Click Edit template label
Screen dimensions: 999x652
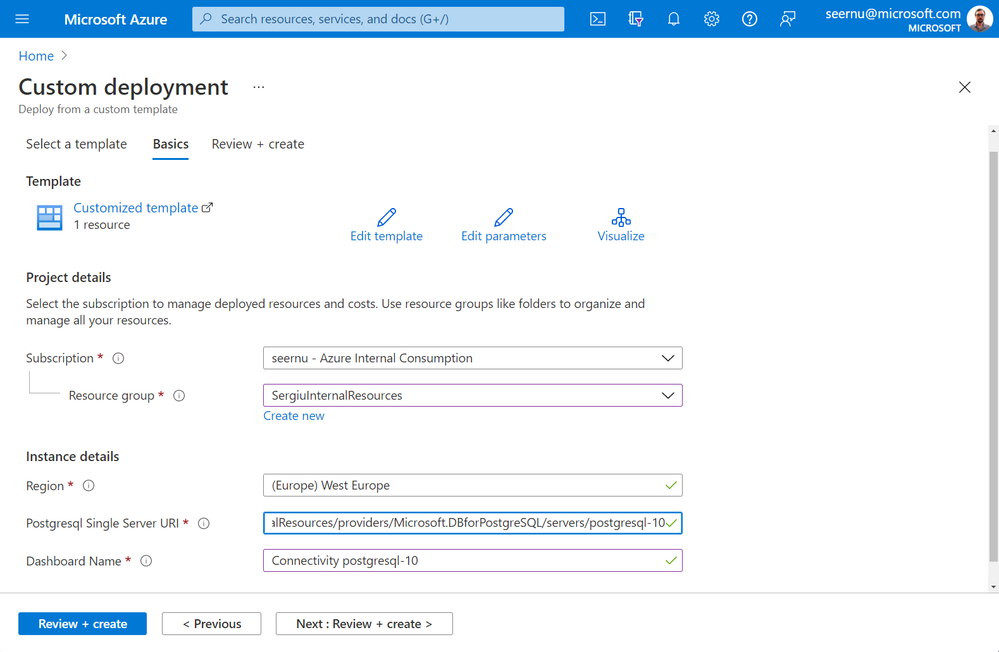tap(386, 236)
